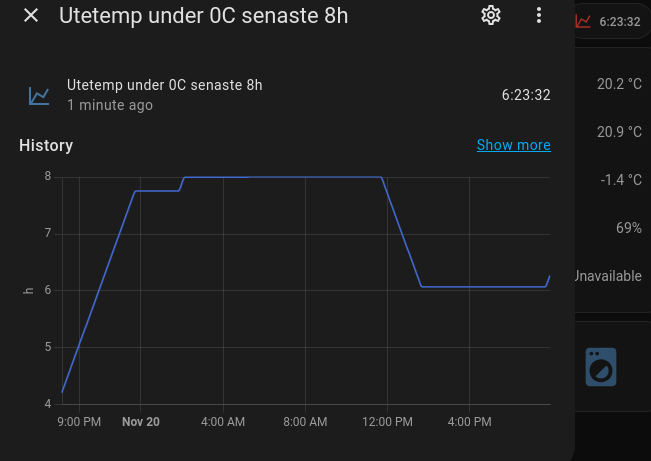The width and height of the screenshot is (651, 461).
Task: Click the Show more history link
Action: (513, 145)
